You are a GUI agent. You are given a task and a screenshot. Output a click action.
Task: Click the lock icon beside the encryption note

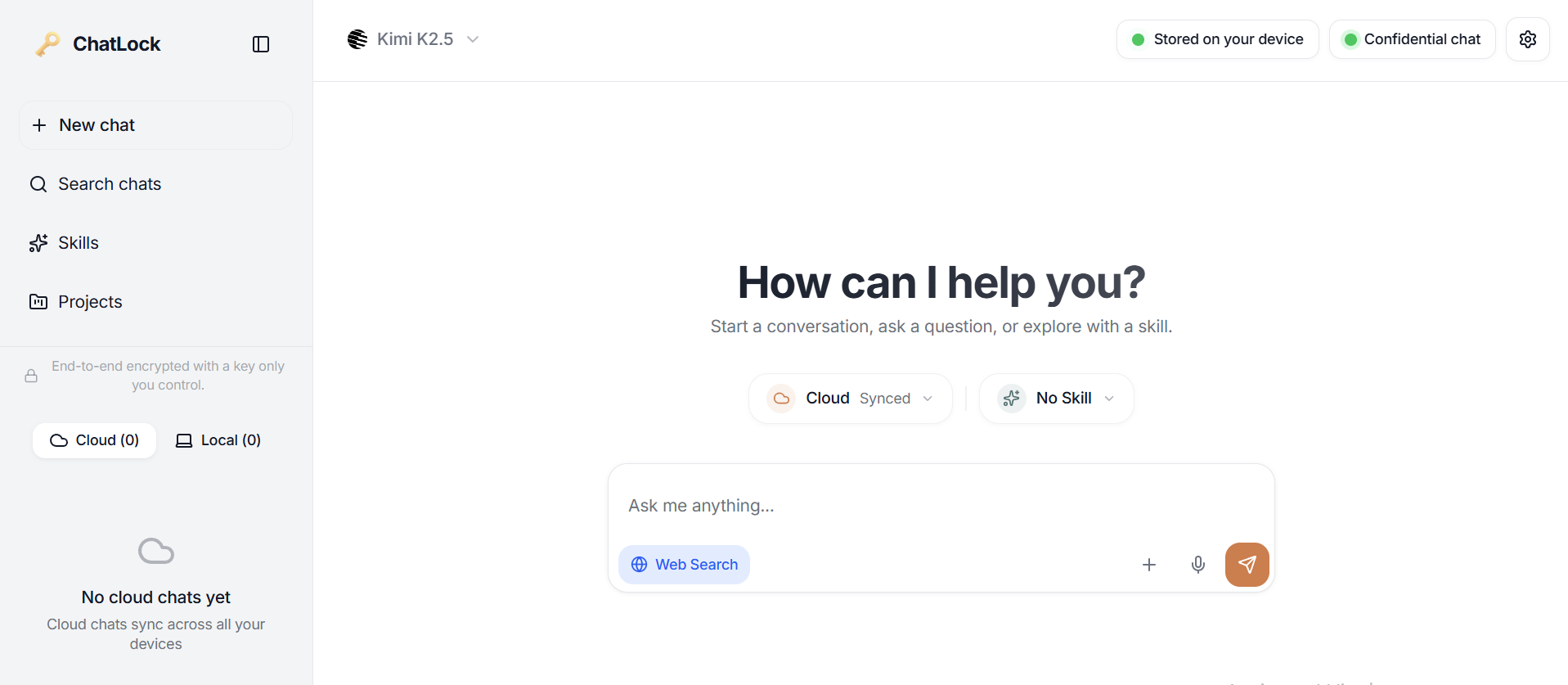click(x=31, y=376)
